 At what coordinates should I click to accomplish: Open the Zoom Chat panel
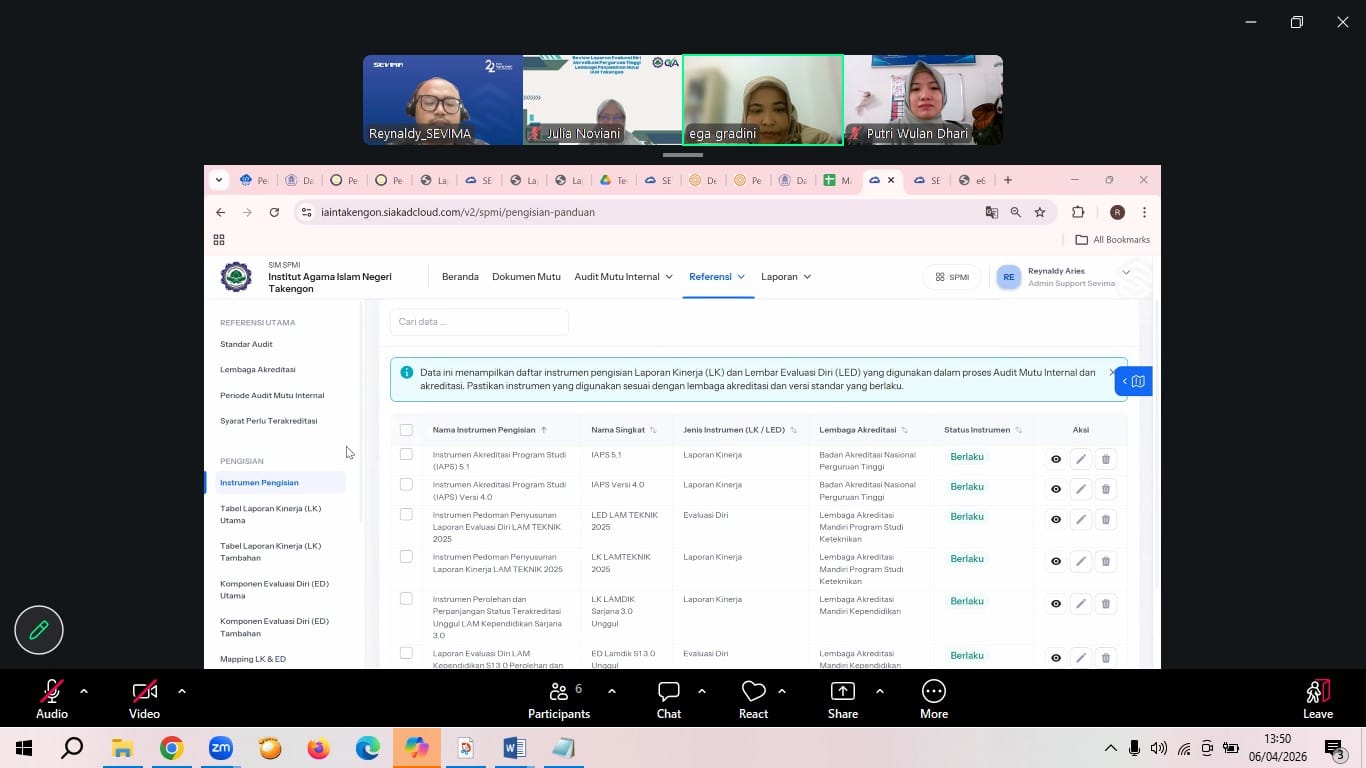668,691
